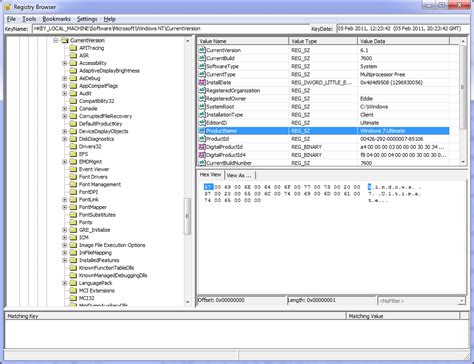
Task: Click the registry tree vertical scrollbar thumb
Action: tap(187, 216)
